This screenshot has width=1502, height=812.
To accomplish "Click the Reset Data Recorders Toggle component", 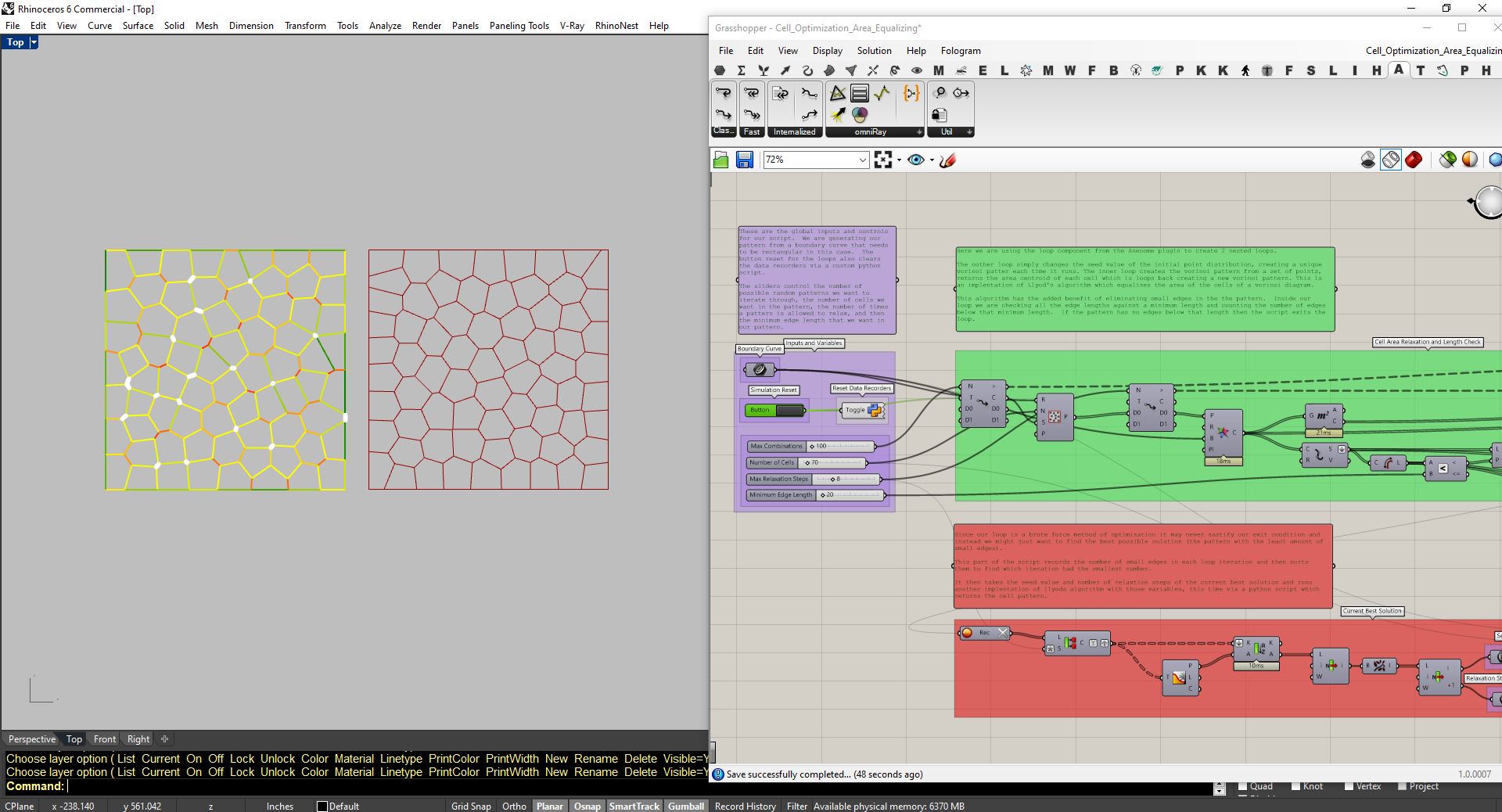I will point(861,410).
